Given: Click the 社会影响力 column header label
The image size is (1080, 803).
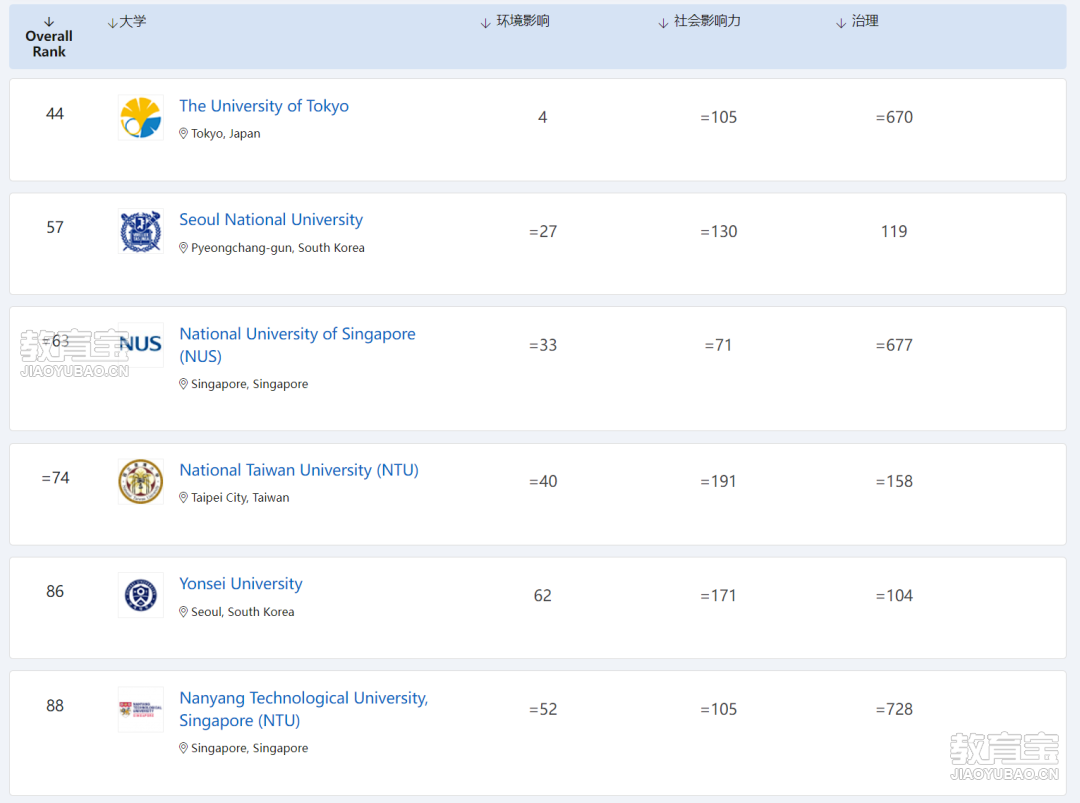Looking at the screenshot, I should click(707, 21).
